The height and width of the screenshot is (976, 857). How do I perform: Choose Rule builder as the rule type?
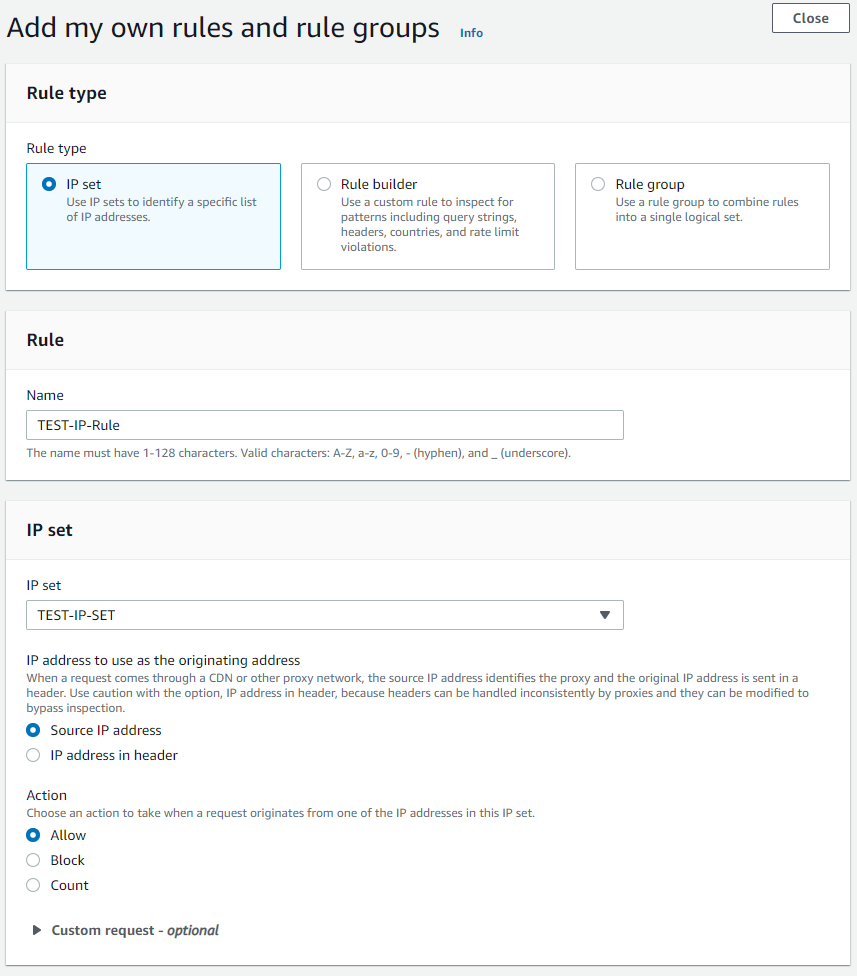tap(324, 185)
